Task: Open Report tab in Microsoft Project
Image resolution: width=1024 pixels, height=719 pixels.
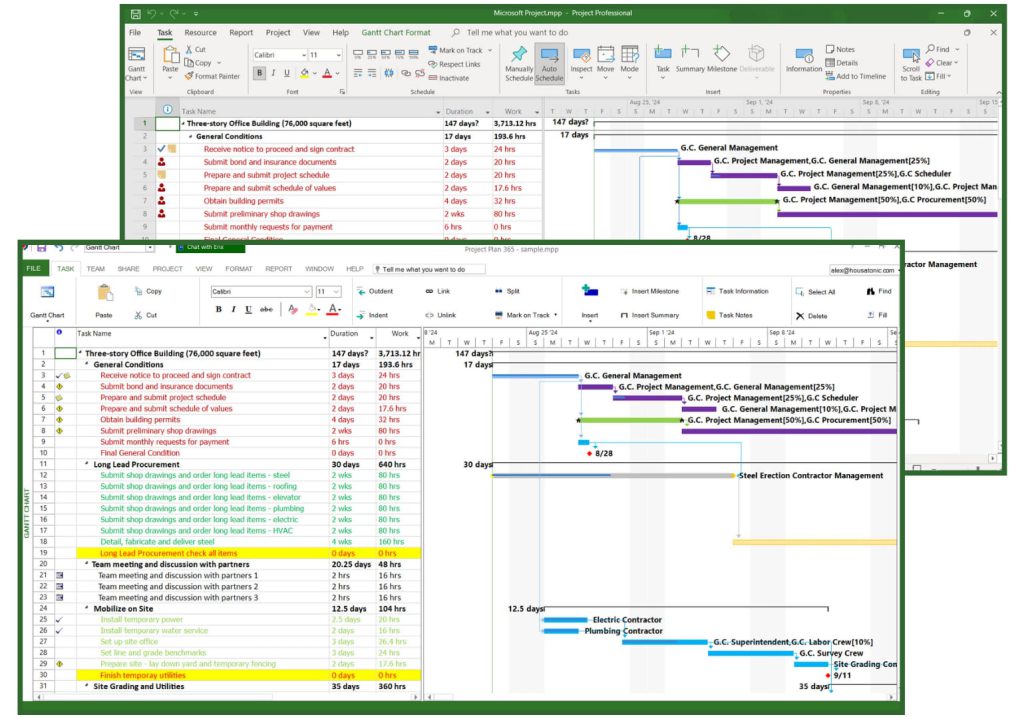Action: click(x=241, y=33)
